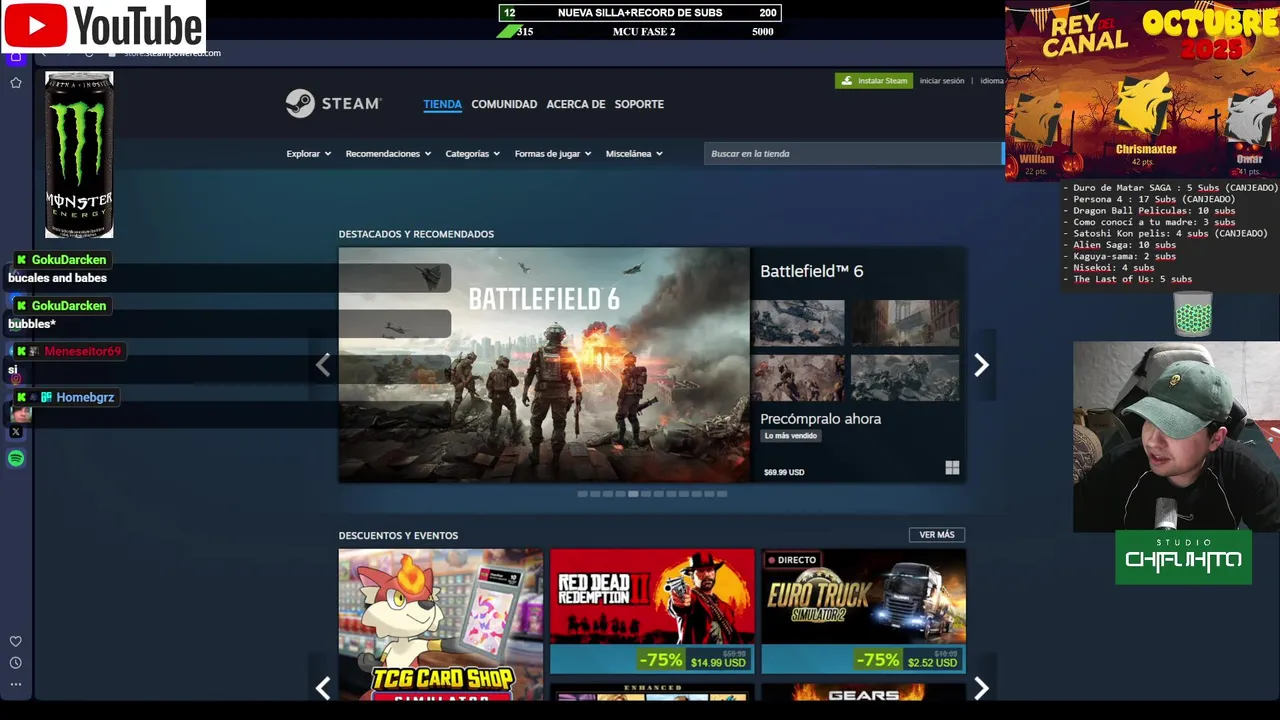
Task: Click the iniciar sesión link
Action: 942,81
